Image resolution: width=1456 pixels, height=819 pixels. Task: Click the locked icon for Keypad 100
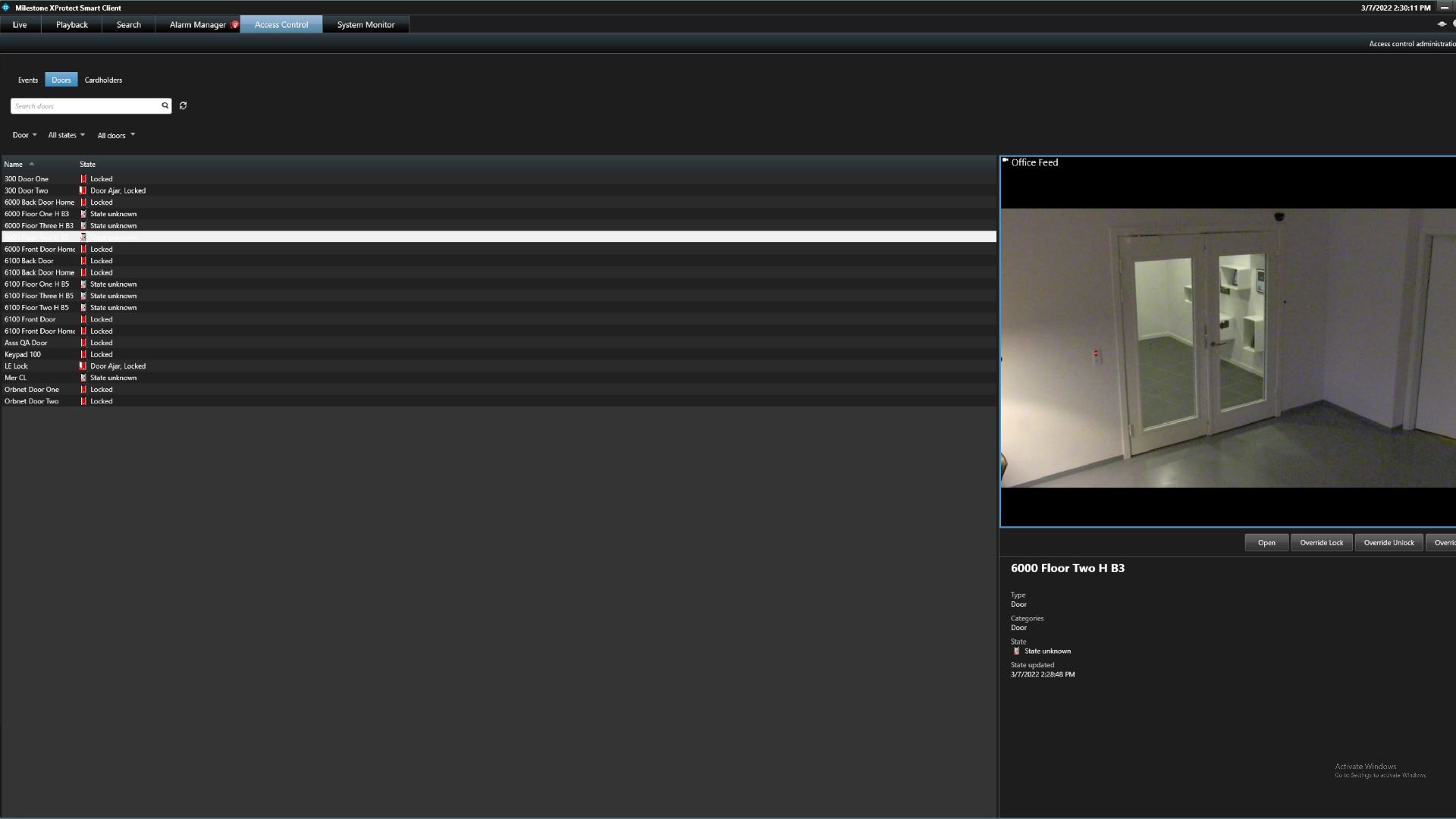(x=83, y=354)
